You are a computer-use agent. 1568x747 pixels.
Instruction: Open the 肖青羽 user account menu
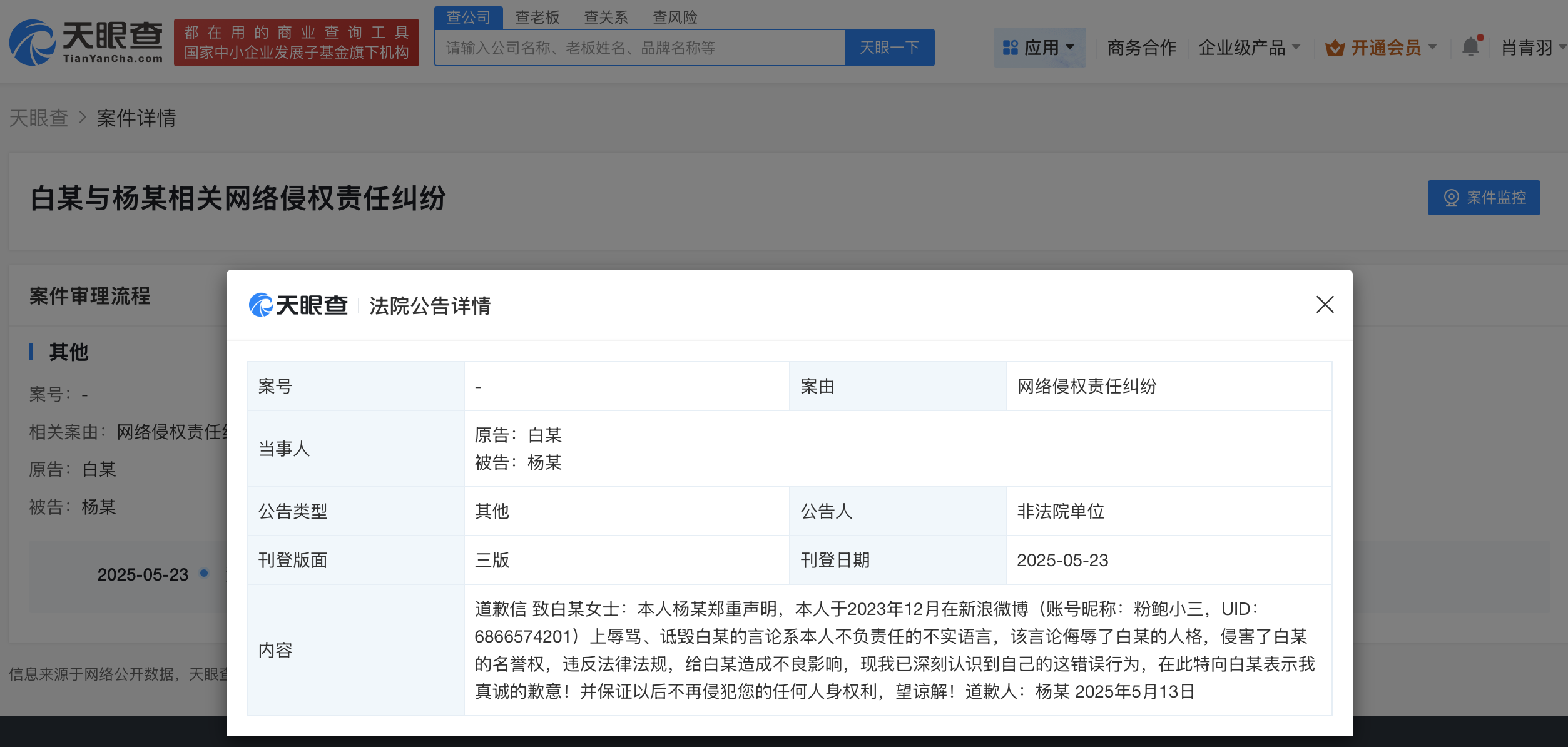[1527, 48]
